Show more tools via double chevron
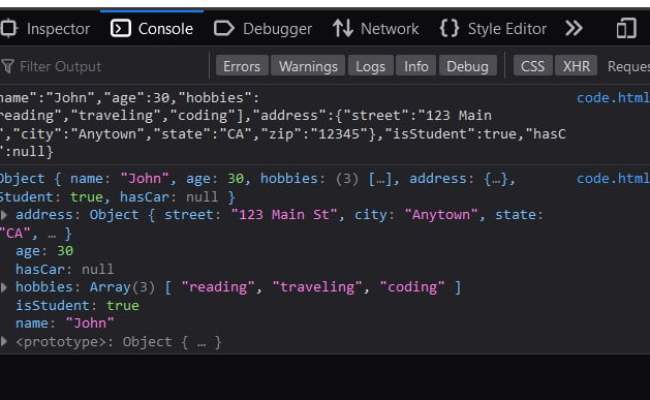The image size is (650, 400). [x=574, y=29]
